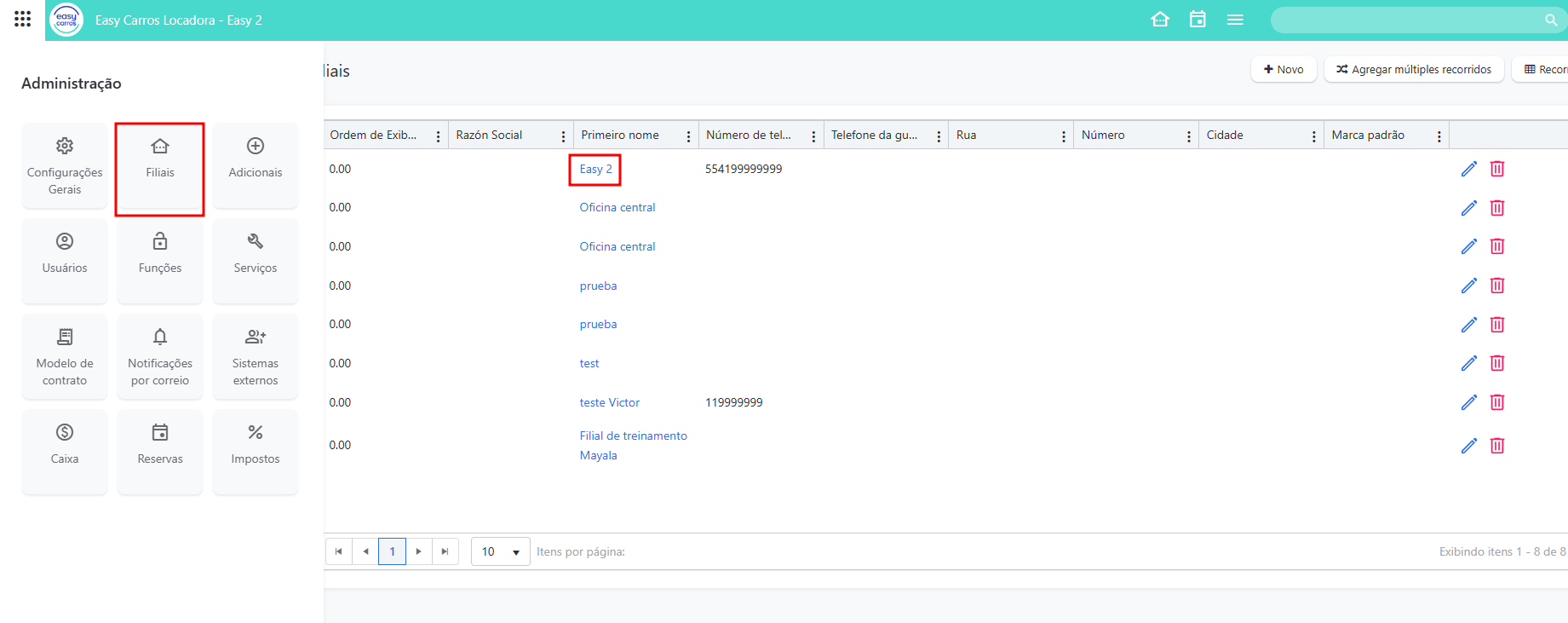Viewport: 1568px width, 623px height.
Task: Open Cidade column options menu
Action: click(1313, 136)
